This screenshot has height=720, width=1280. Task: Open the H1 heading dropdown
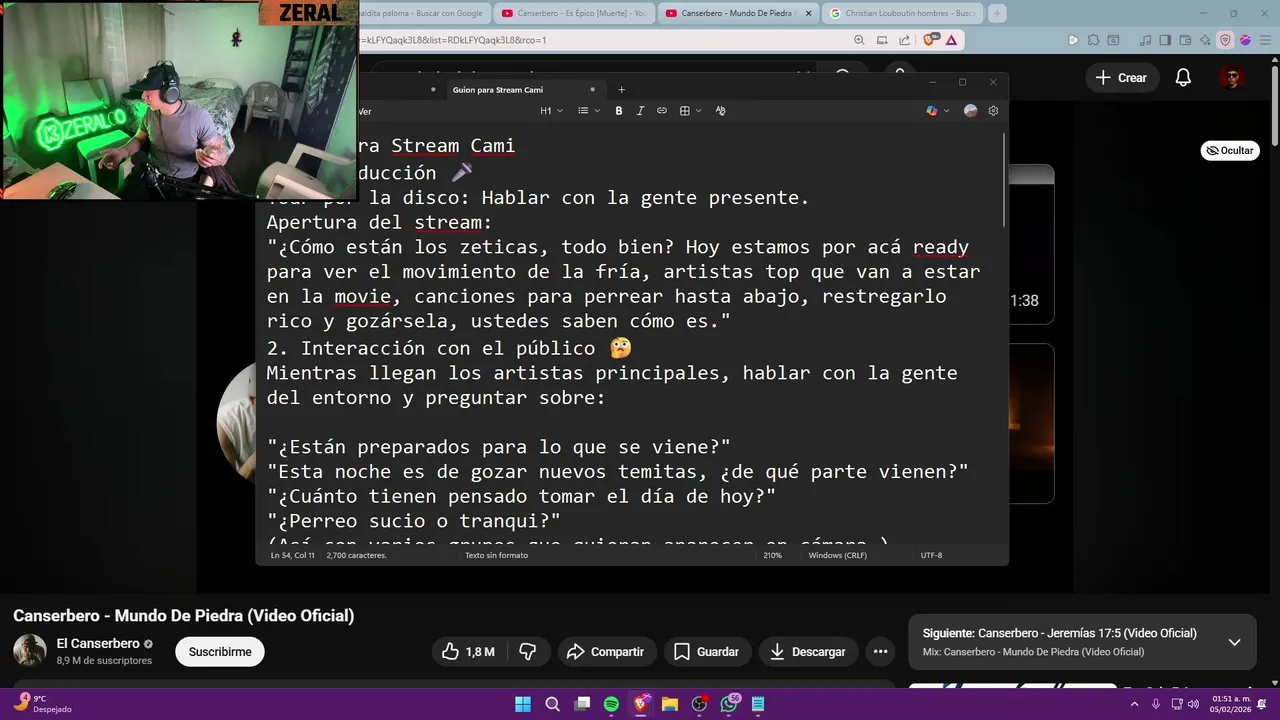[551, 111]
